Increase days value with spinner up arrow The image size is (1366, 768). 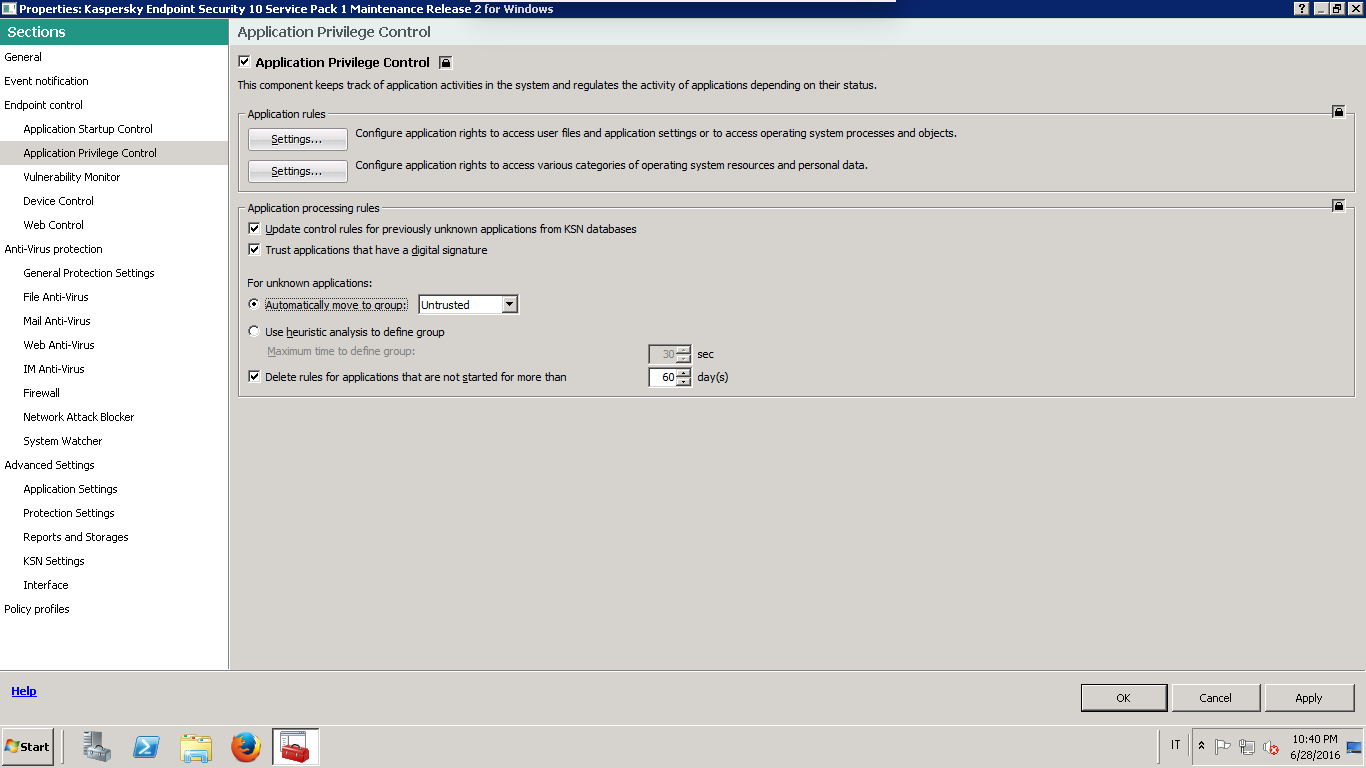(x=684, y=373)
